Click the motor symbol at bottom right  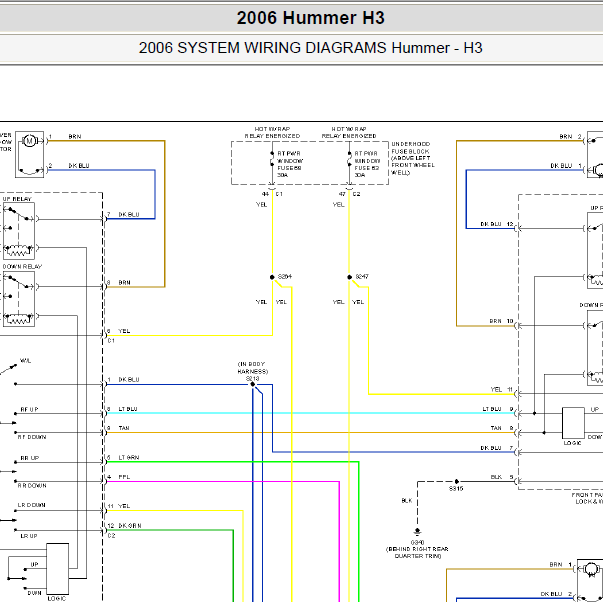point(591,569)
